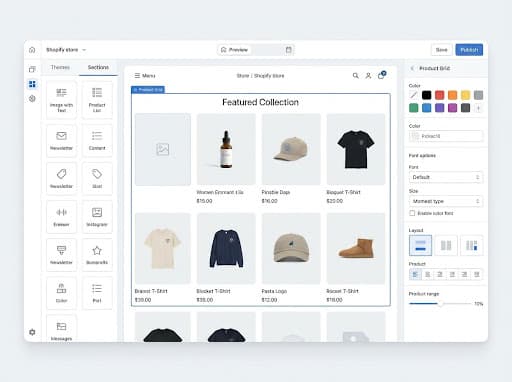The width and height of the screenshot is (512, 382).
Task: Add the divider-icon section next to Instagram
Action: tap(61, 217)
